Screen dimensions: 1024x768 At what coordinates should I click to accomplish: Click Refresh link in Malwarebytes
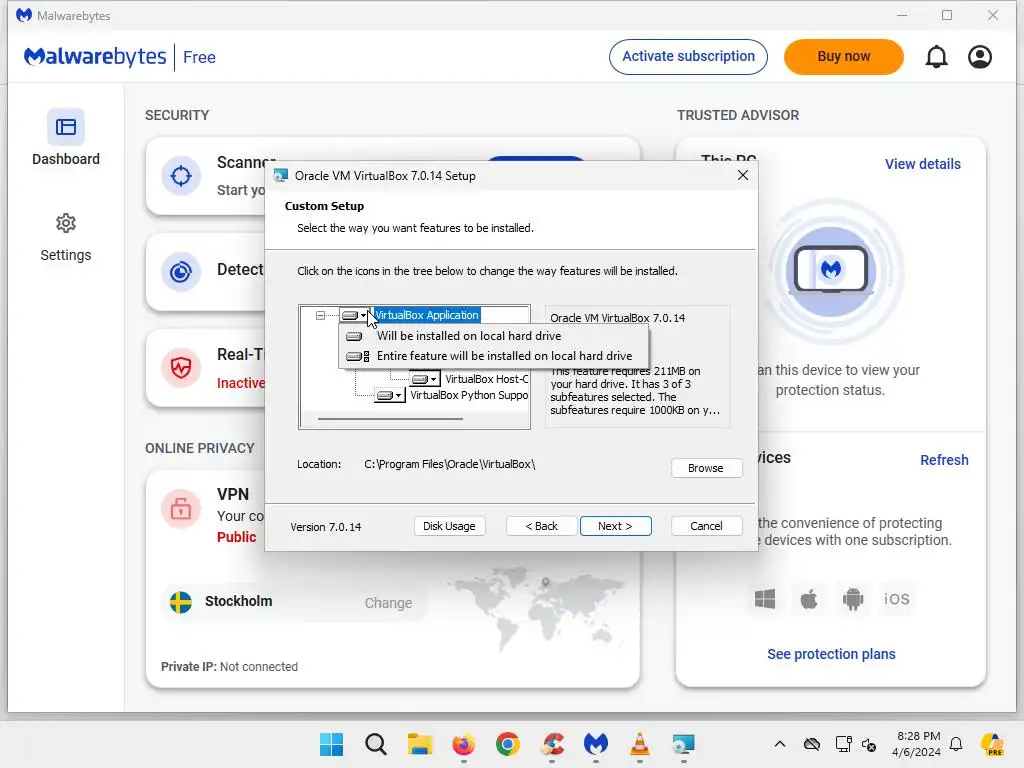[x=944, y=460]
